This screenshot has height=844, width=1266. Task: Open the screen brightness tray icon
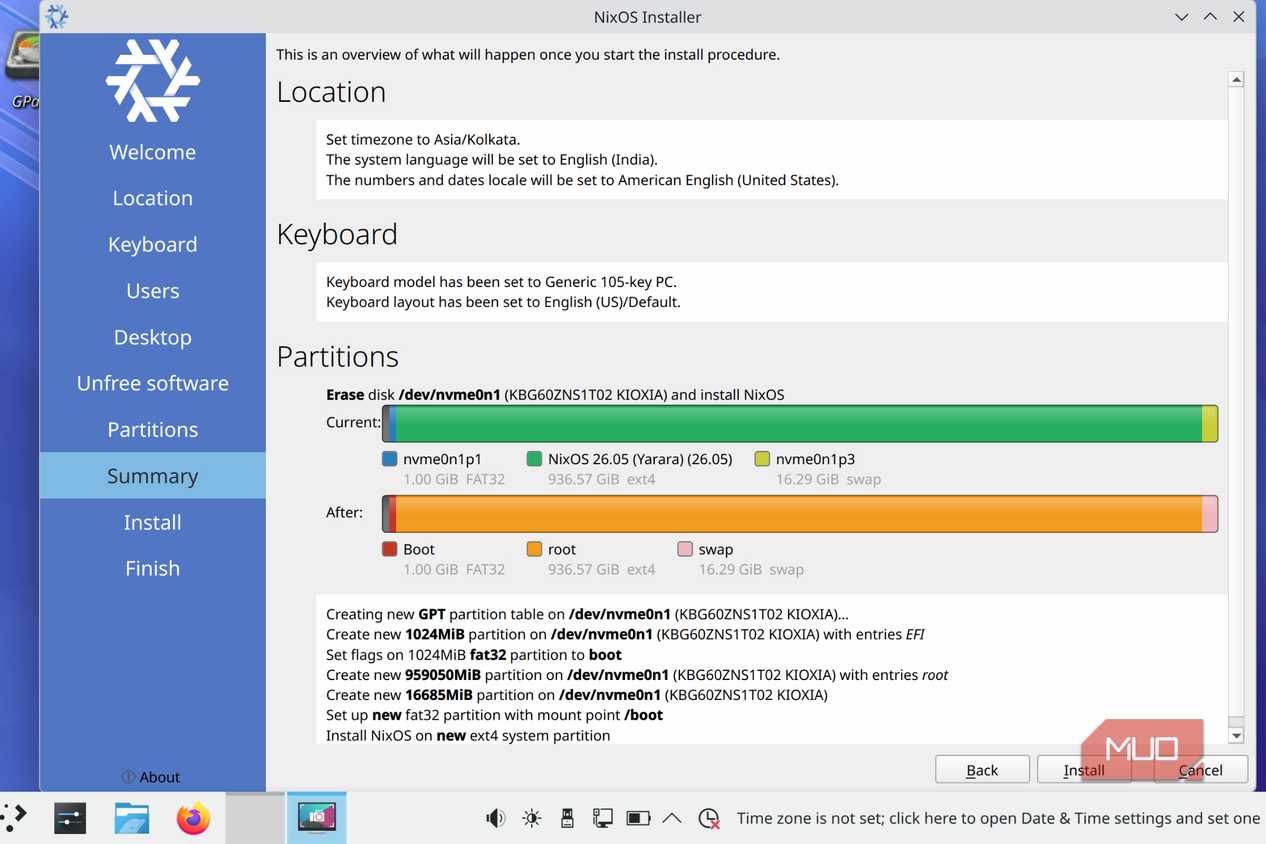click(531, 818)
